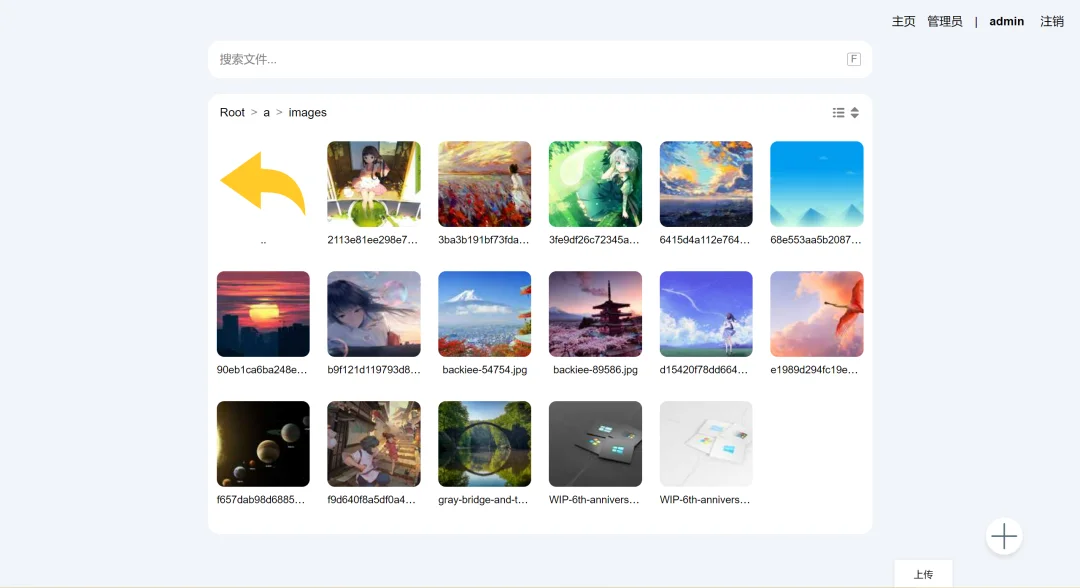Image resolution: width=1080 pixels, height=588 pixels.
Task: Click the 注销 logout link
Action: tap(1052, 21)
